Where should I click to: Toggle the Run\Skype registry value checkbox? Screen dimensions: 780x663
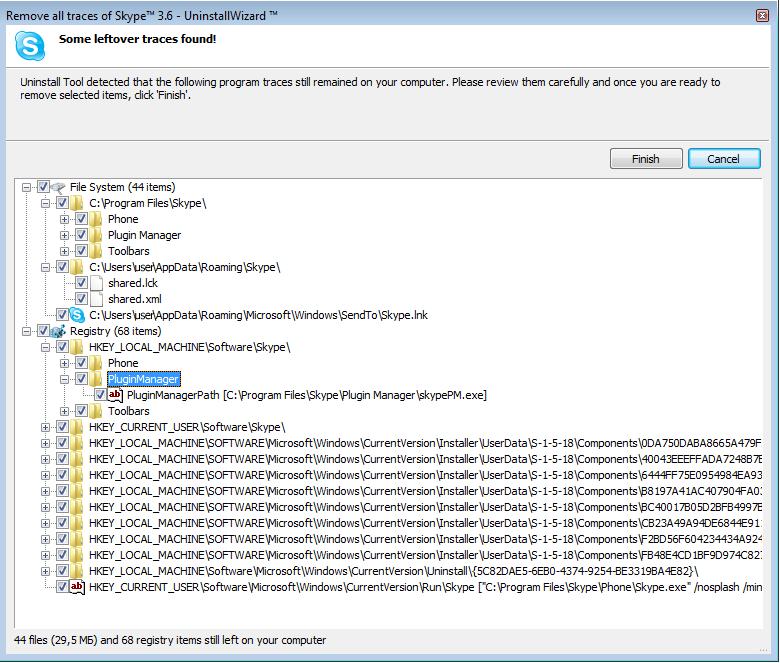click(62, 587)
